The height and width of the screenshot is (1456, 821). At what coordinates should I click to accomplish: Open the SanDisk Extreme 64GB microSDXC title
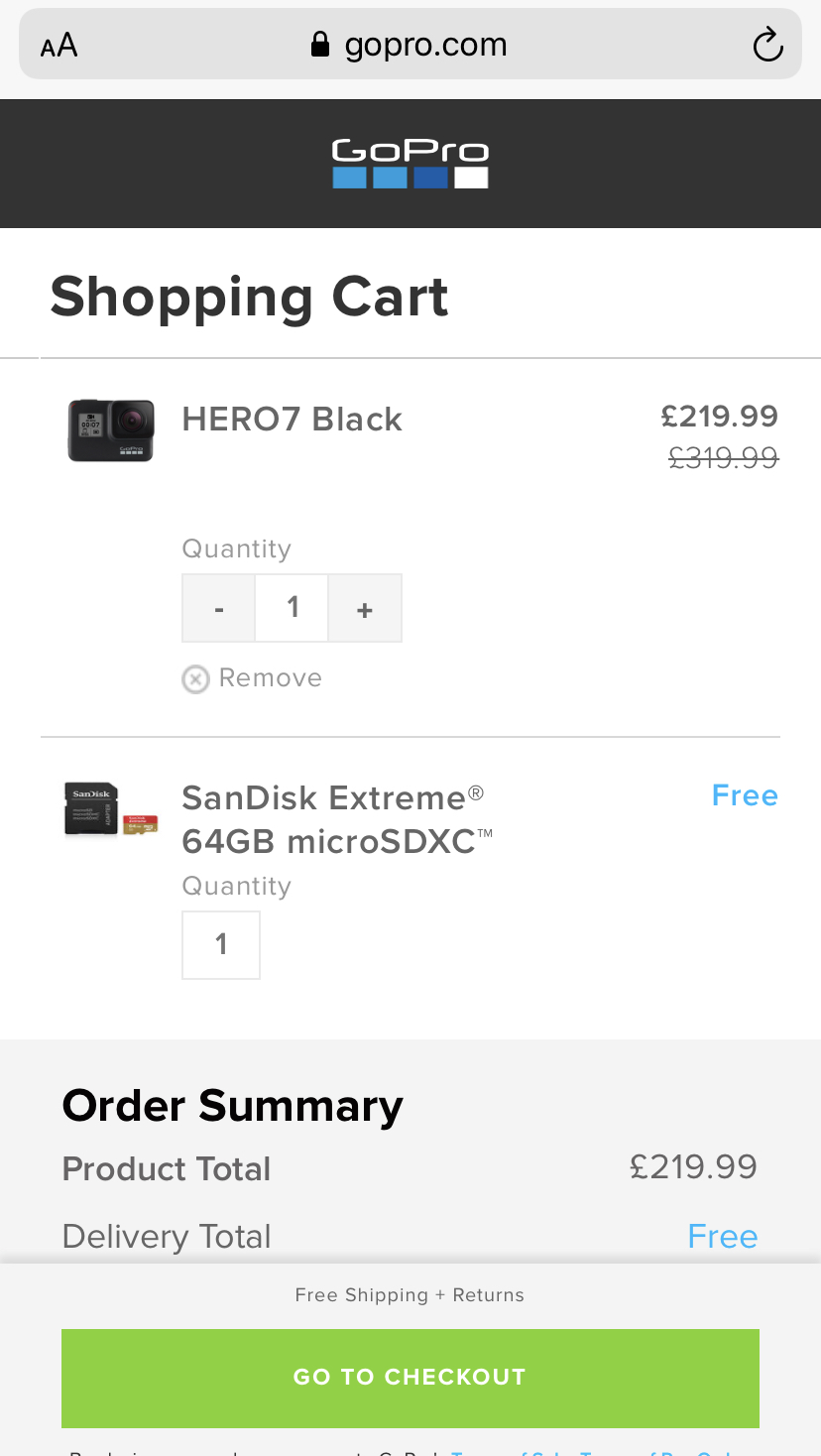coord(333,819)
